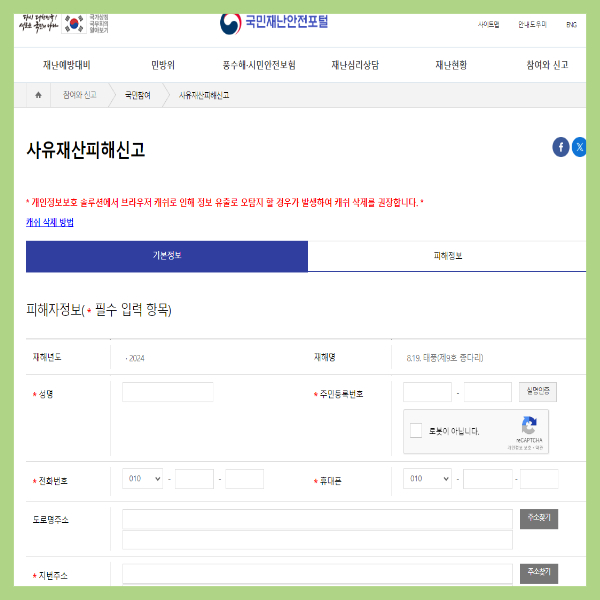Share page via X (Twitter) icon
This screenshot has height=600, width=600.
tap(579, 147)
